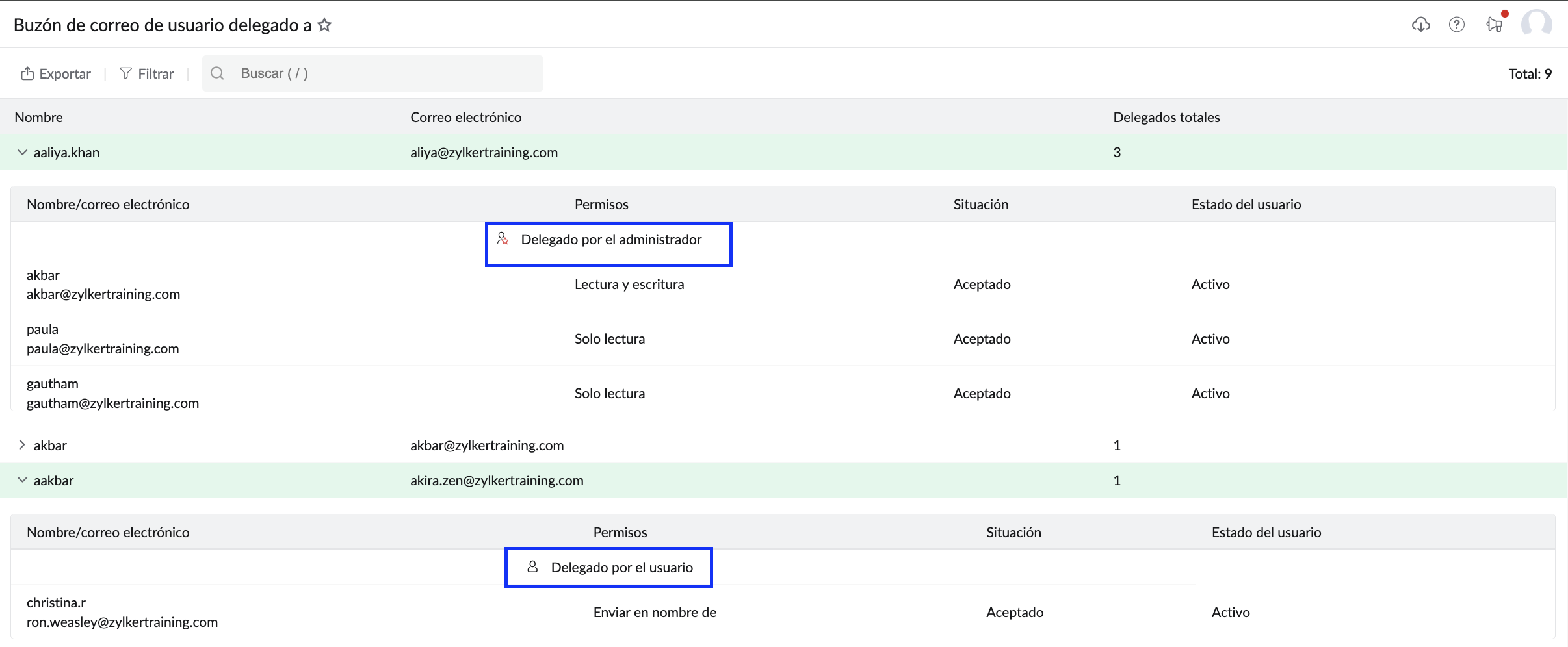Open the cloud download icon
This screenshot has height=647, width=1568.
[1421, 25]
